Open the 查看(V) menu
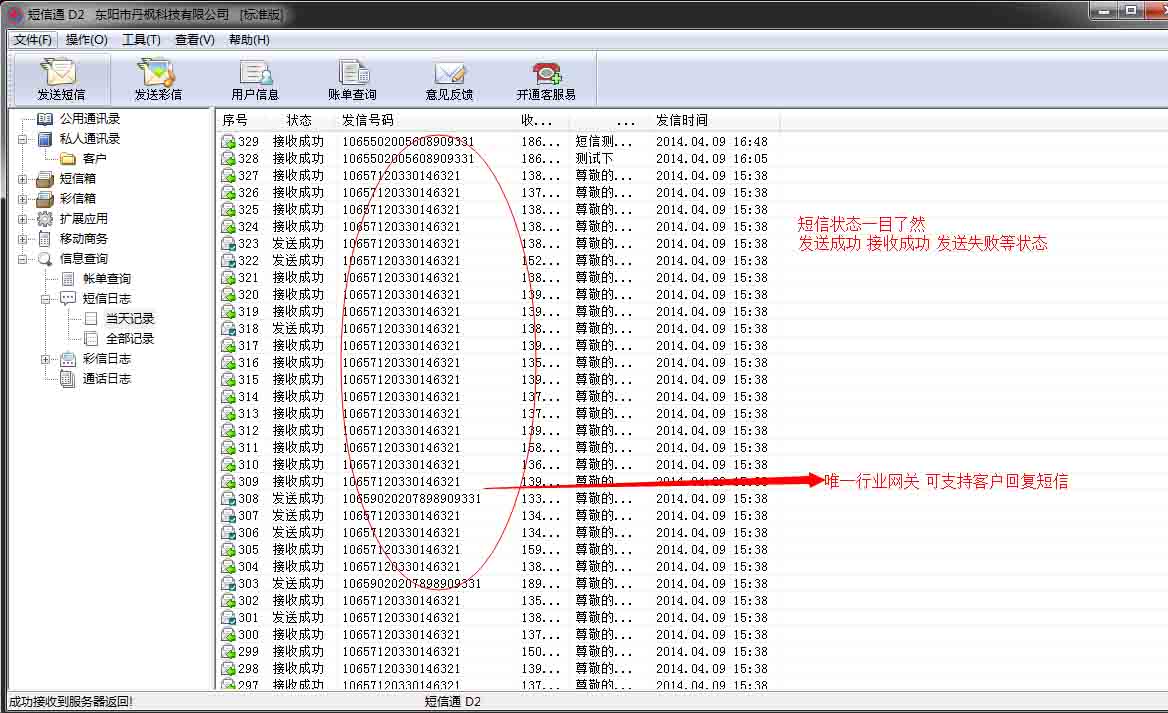 (193, 39)
